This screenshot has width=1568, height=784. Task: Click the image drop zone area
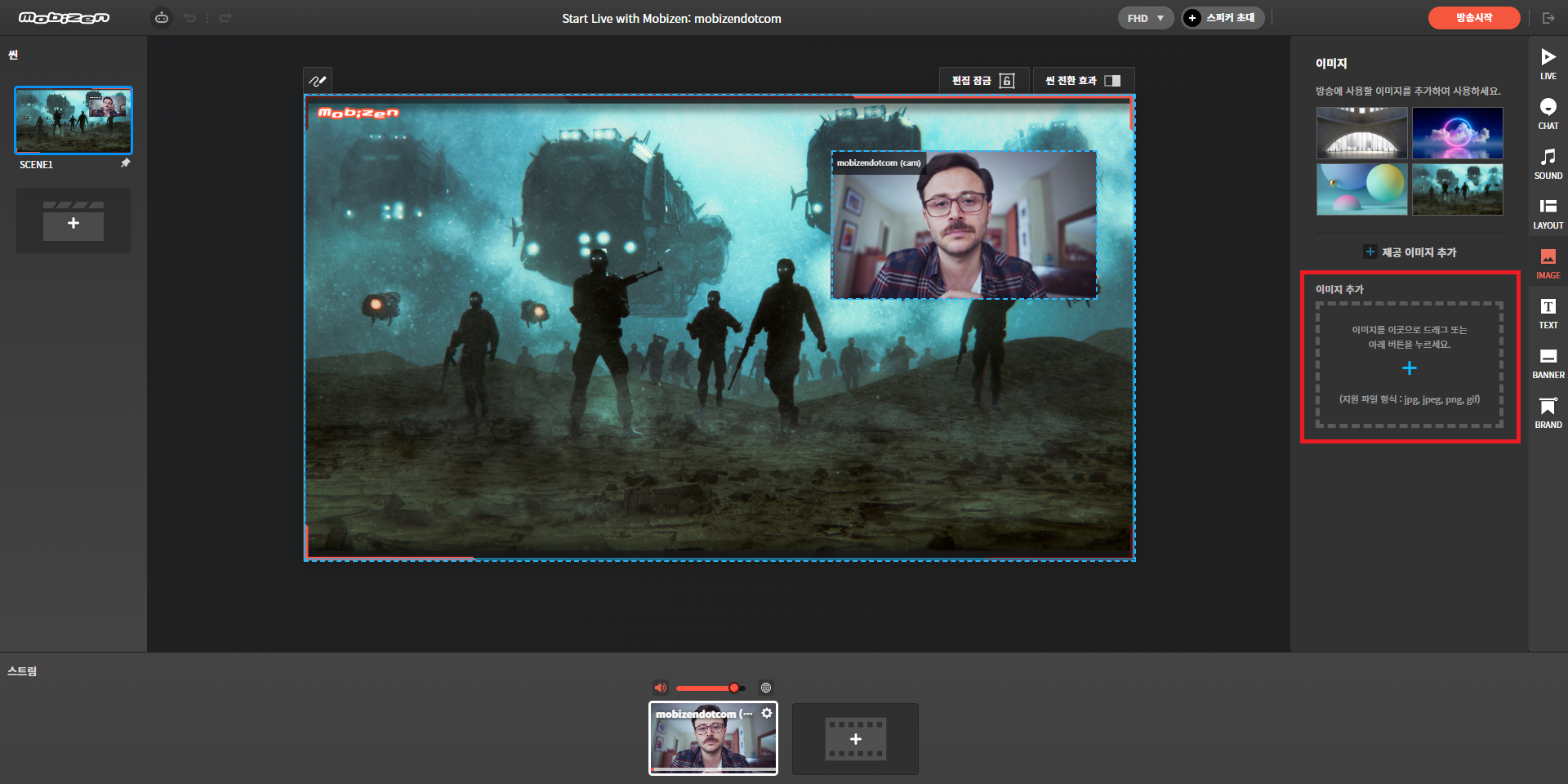[x=1409, y=364]
